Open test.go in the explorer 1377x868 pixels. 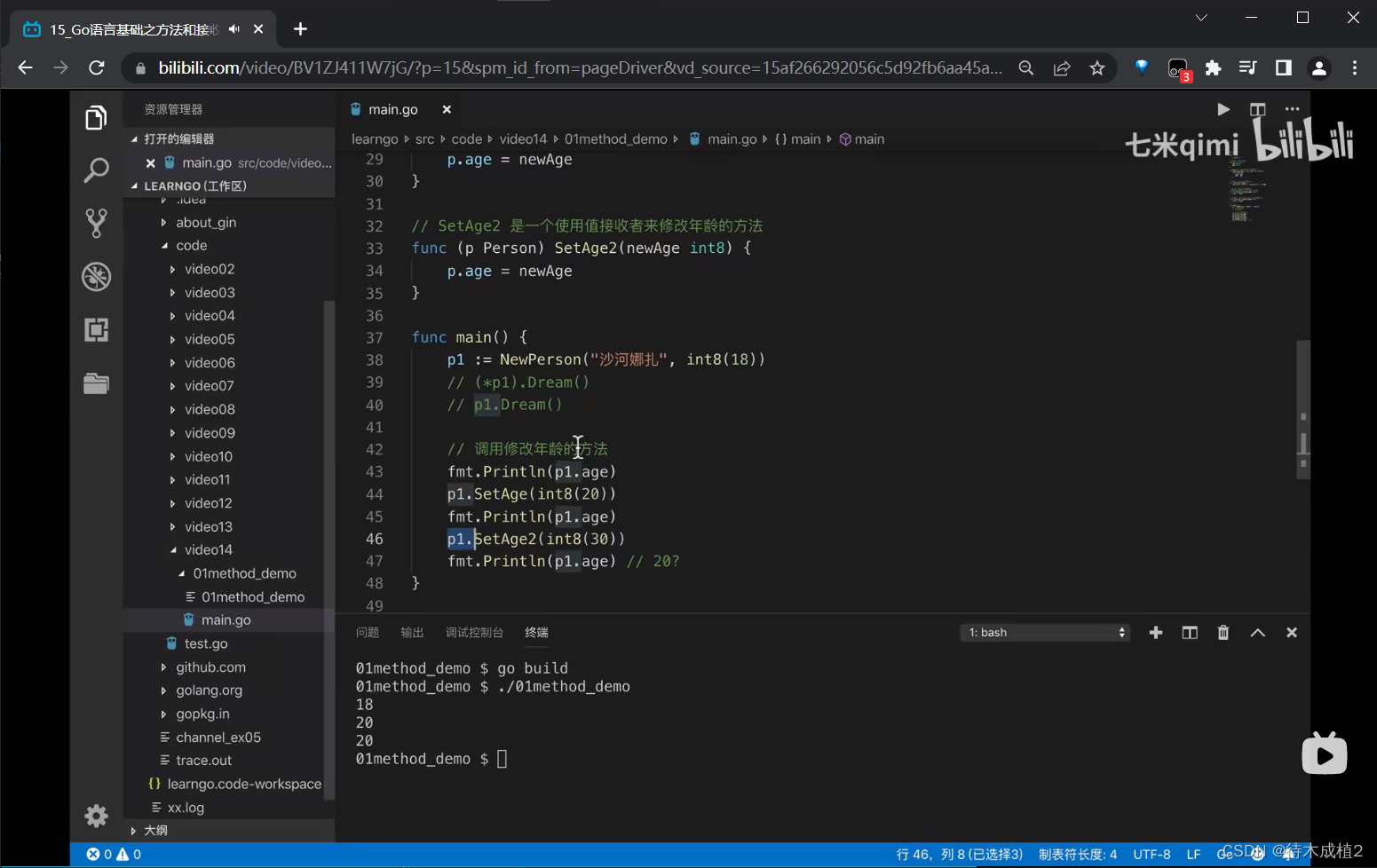pos(206,643)
